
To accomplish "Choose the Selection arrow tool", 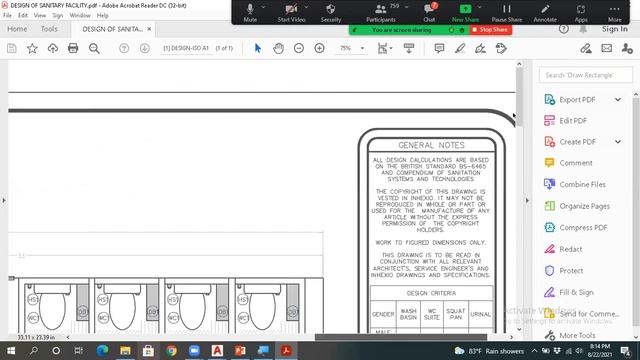I will [258, 48].
